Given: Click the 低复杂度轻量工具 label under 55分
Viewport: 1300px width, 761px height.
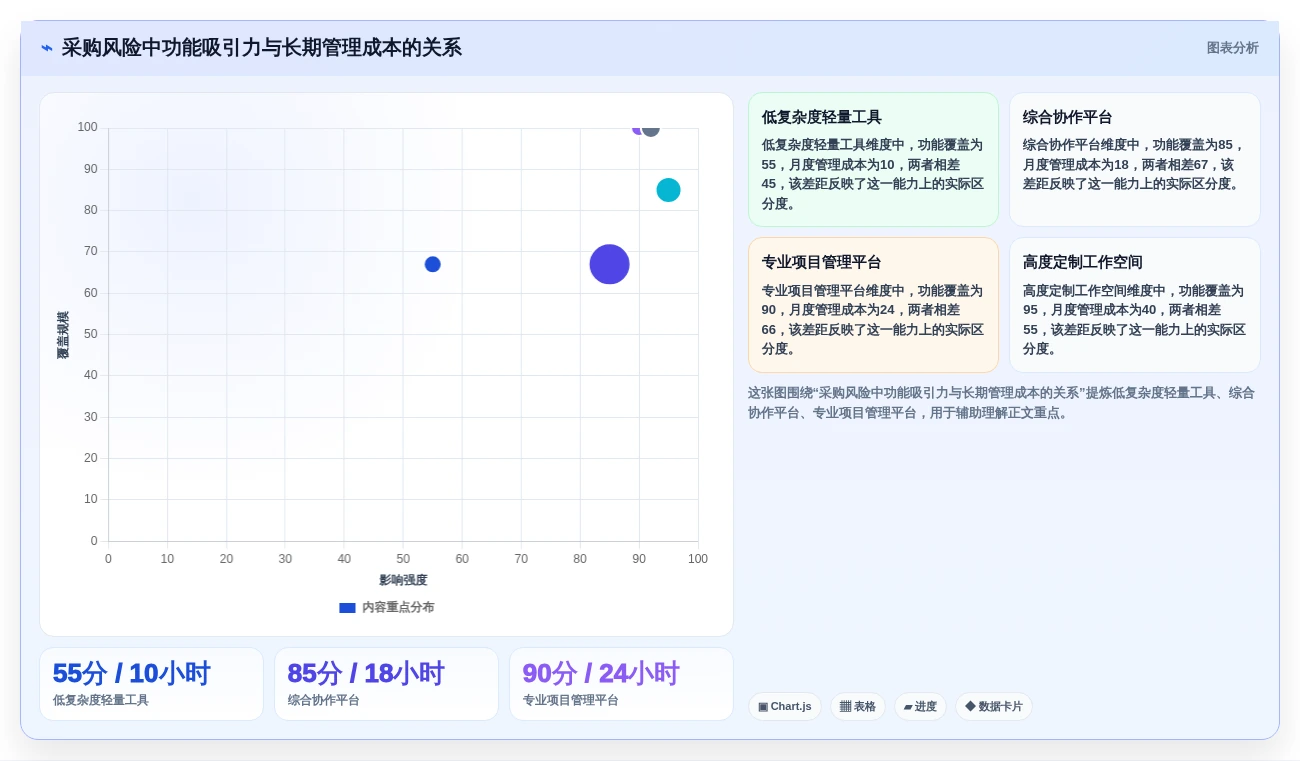Looking at the screenshot, I should pyautogui.click(x=101, y=700).
